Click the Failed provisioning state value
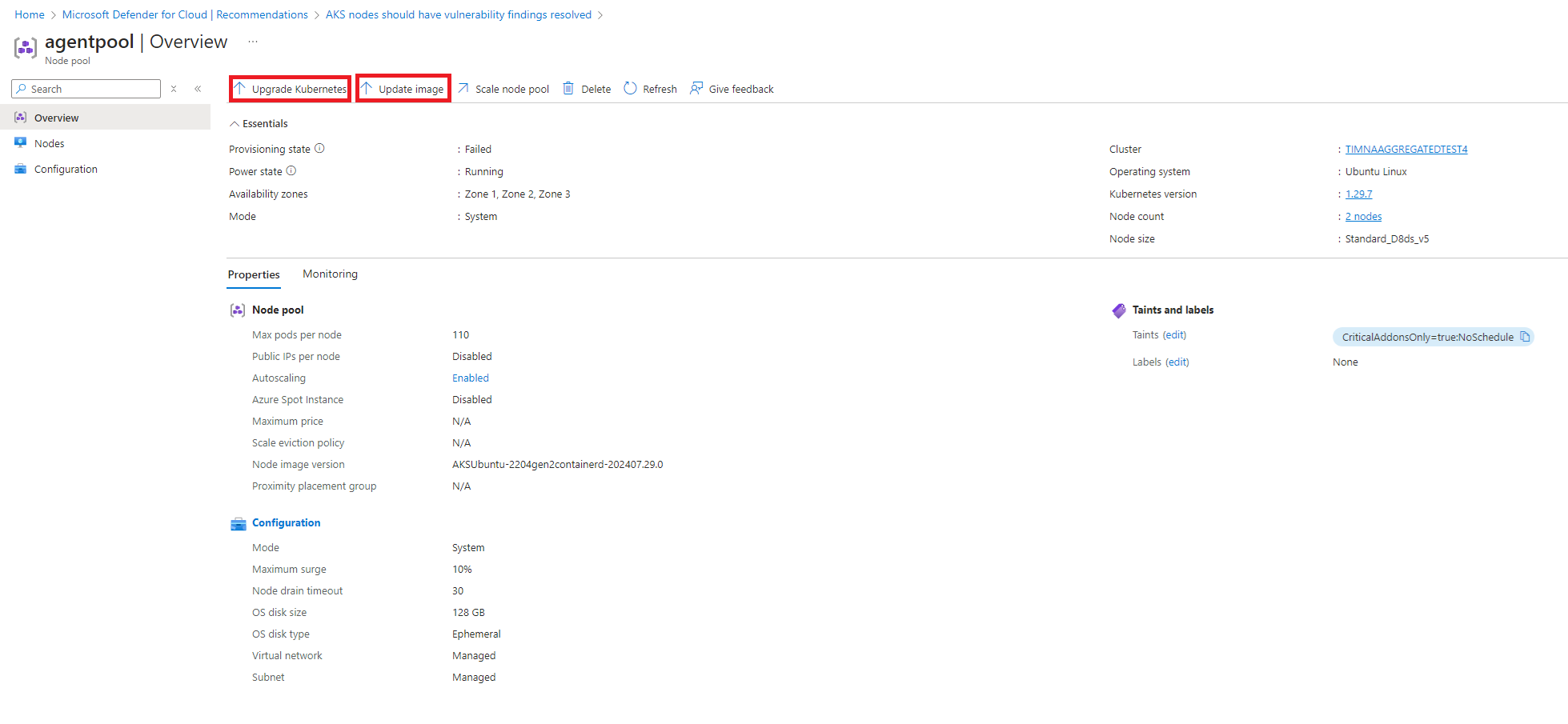Screen dimensions: 1568x724 point(478,150)
